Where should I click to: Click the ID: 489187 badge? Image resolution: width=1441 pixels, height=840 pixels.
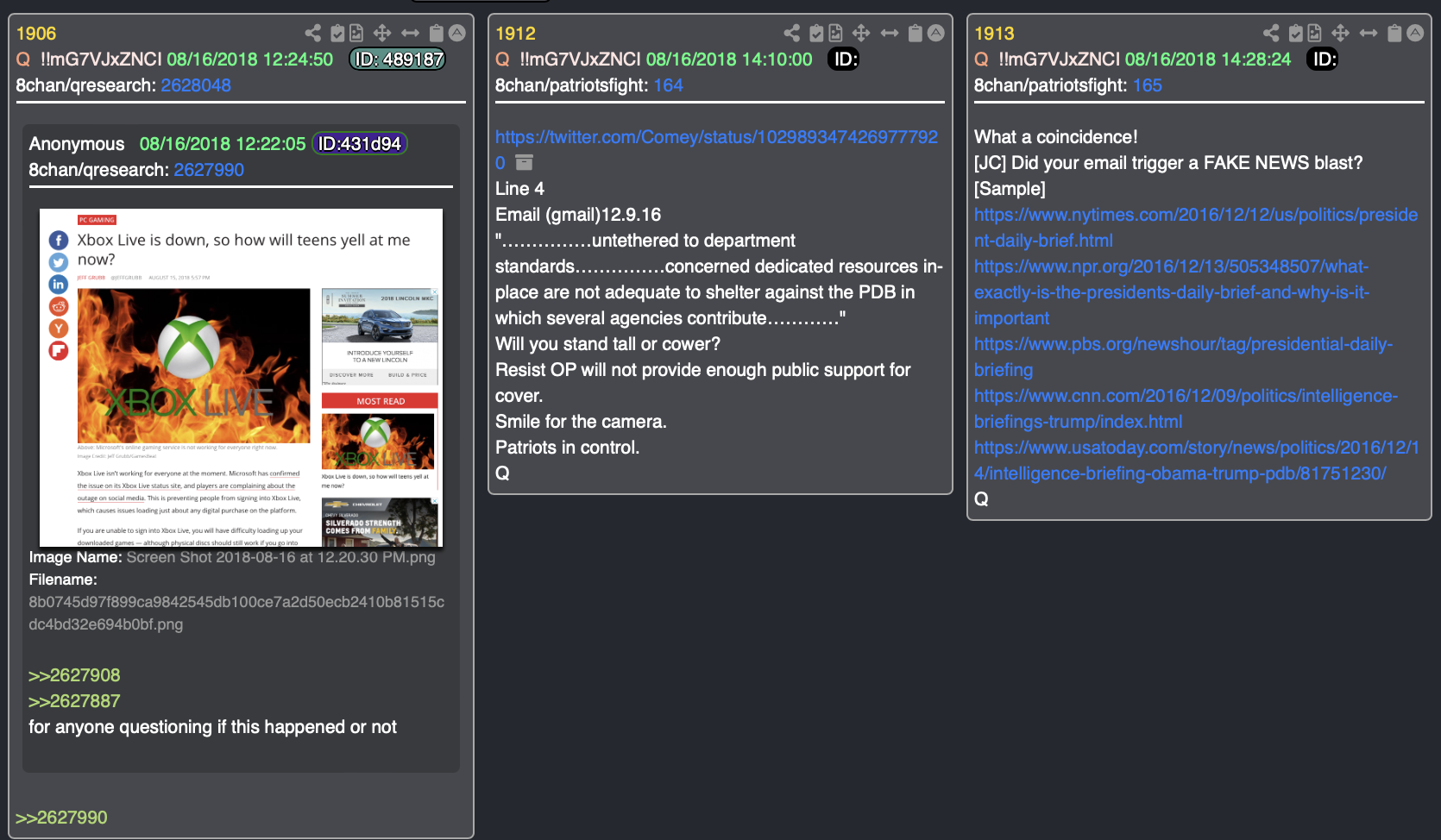(x=397, y=60)
